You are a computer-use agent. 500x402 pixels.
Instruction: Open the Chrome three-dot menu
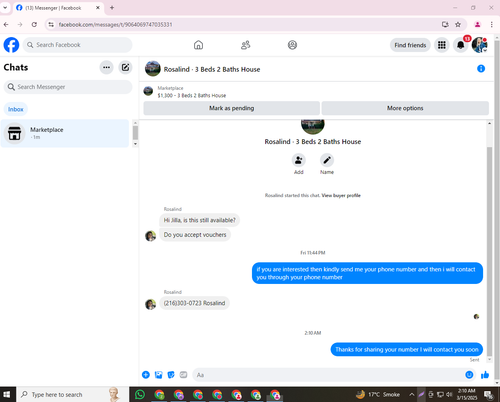492,24
